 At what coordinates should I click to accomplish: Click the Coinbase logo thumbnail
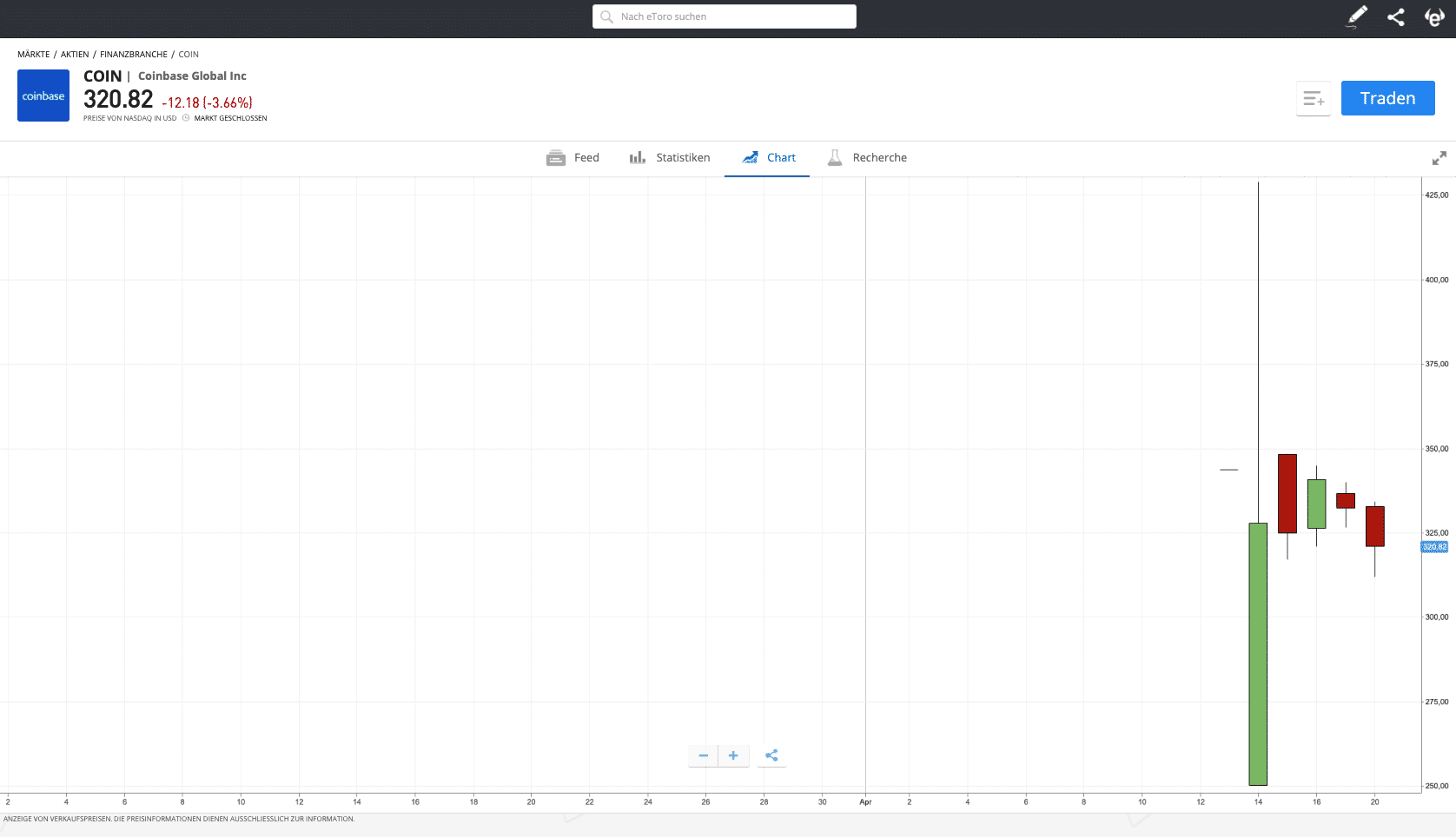[x=43, y=96]
